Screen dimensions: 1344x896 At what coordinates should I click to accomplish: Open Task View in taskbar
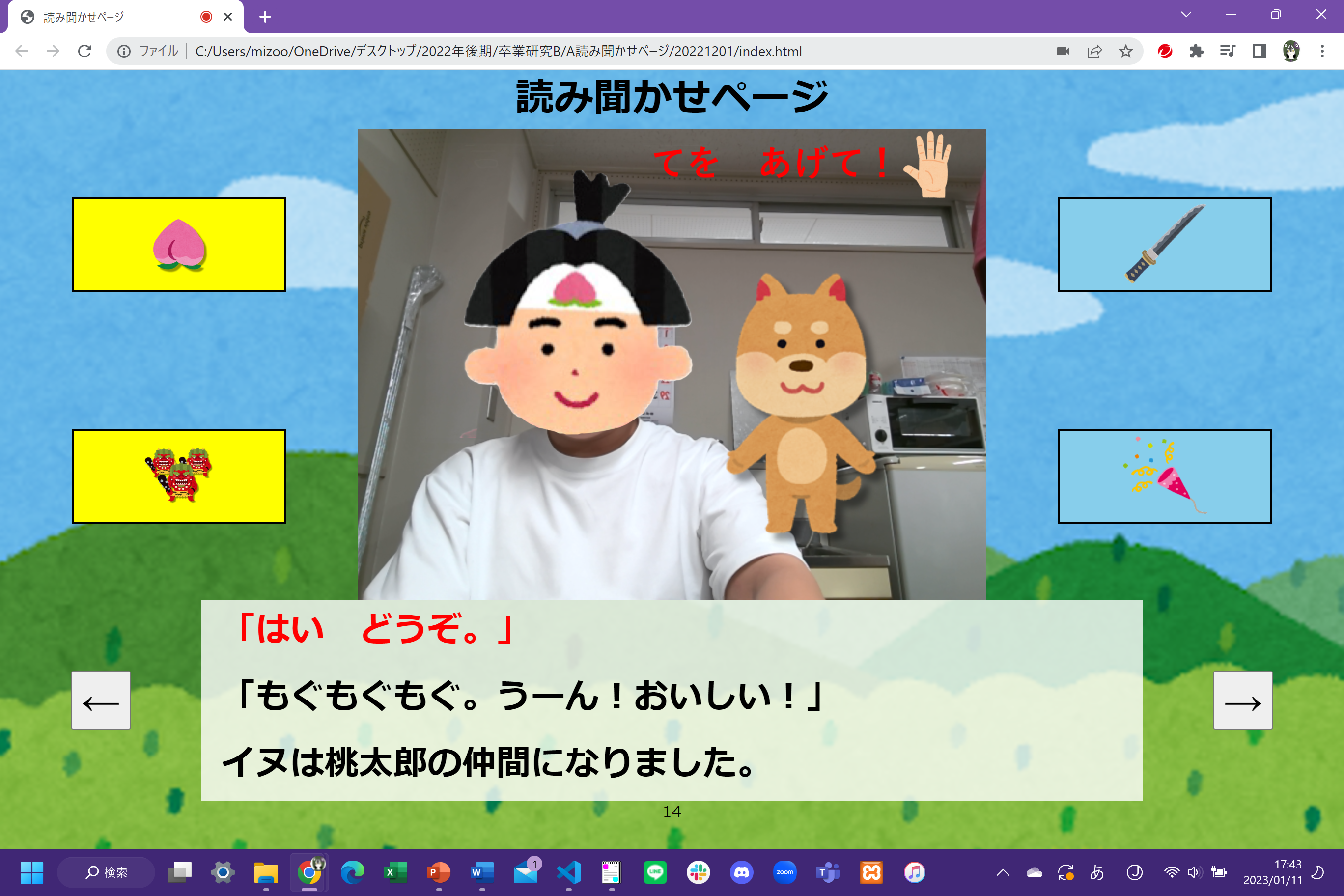pyautogui.click(x=179, y=872)
